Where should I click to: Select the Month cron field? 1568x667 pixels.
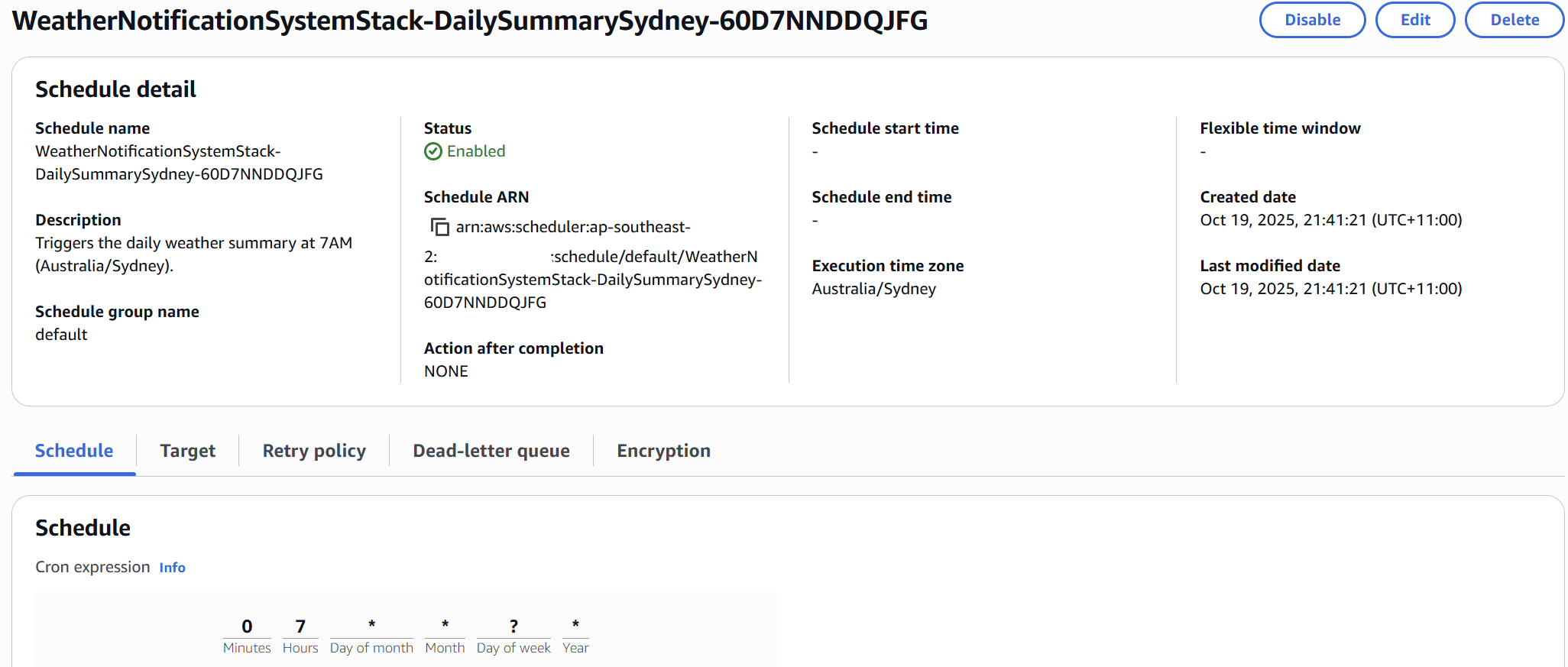(x=445, y=626)
